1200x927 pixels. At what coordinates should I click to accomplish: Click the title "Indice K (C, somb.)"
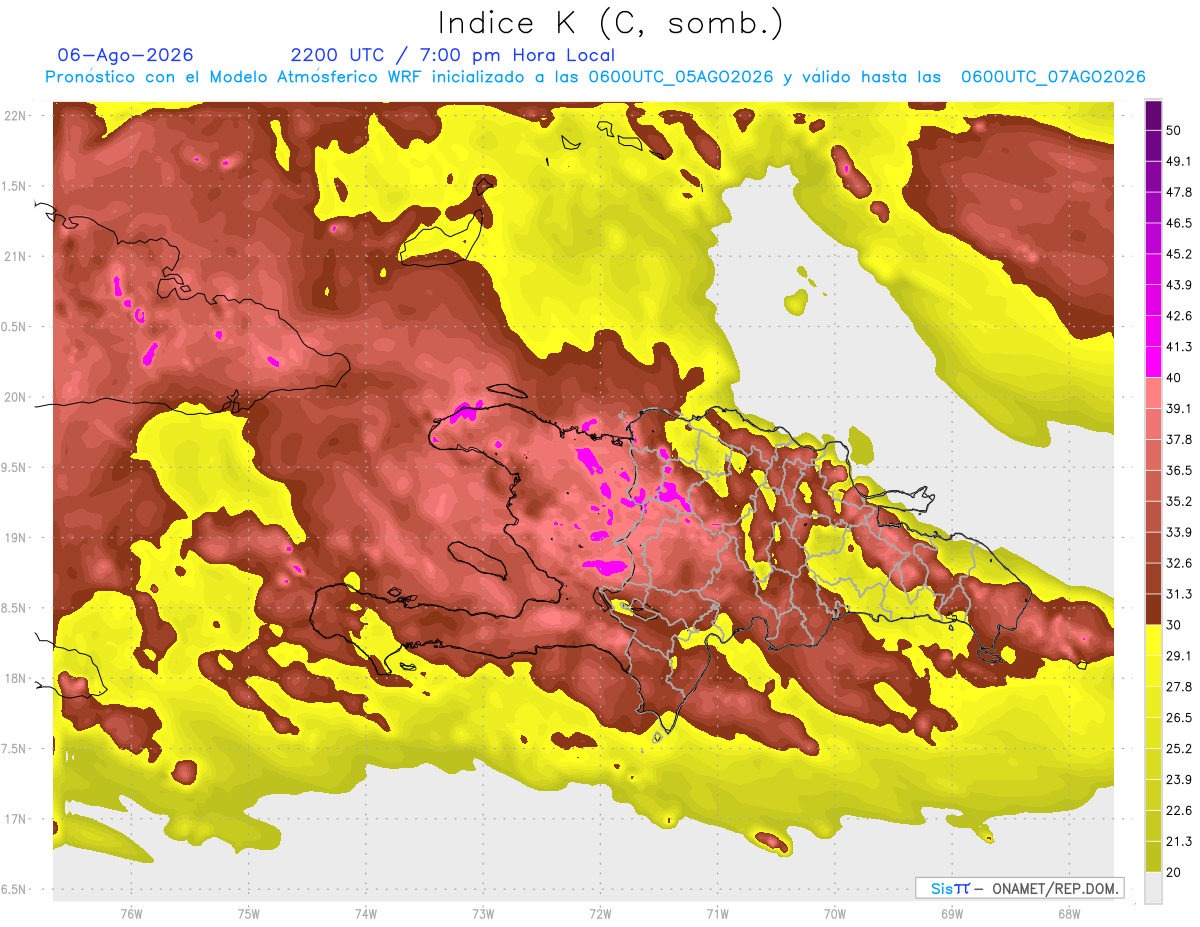[611, 23]
